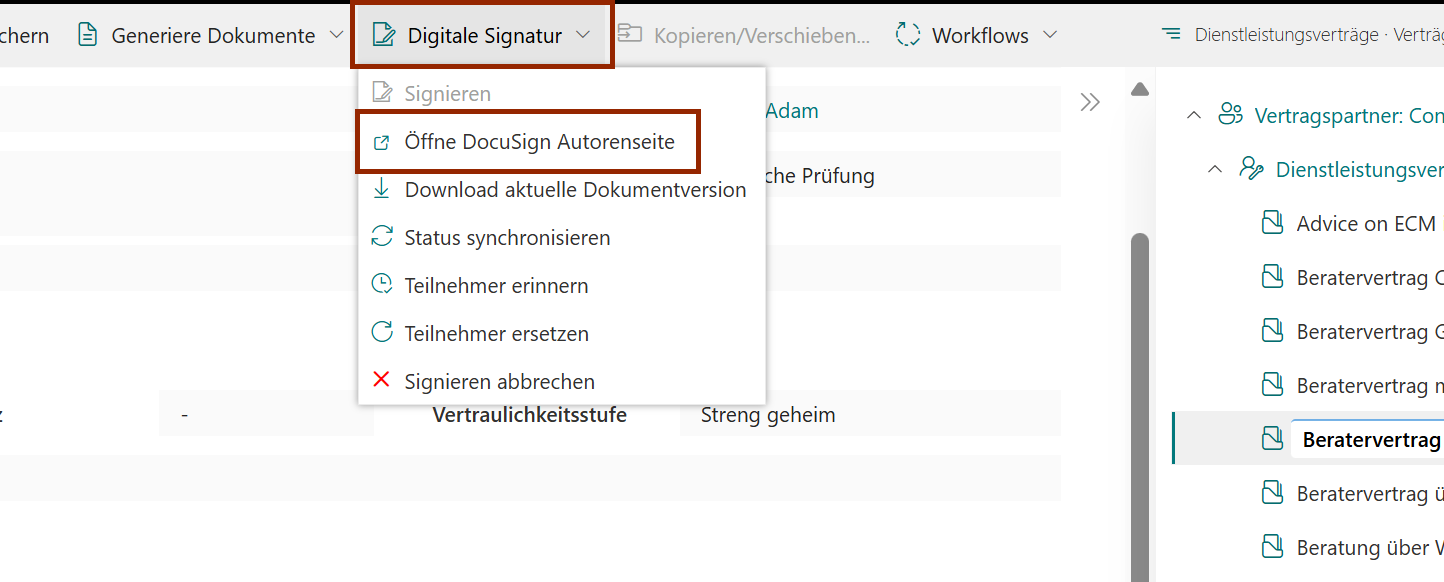Select the Beratung über document in tree
This screenshot has height=582, width=1444.
point(1369,548)
